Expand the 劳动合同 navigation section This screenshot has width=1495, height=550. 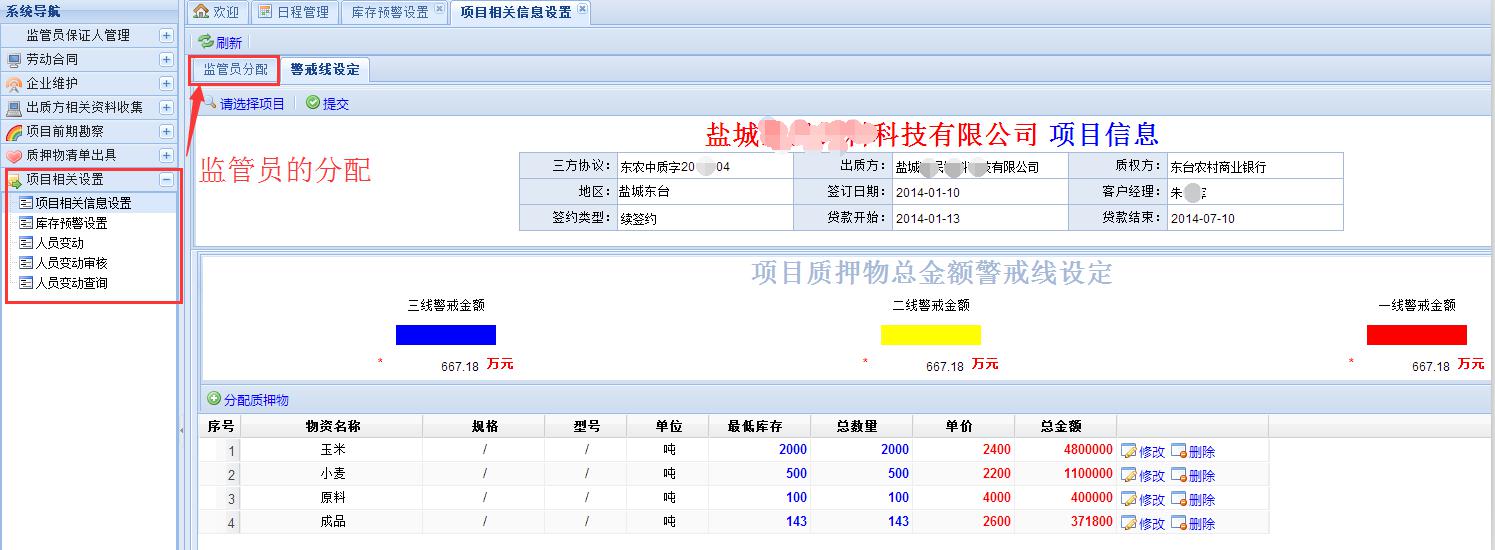click(x=166, y=60)
